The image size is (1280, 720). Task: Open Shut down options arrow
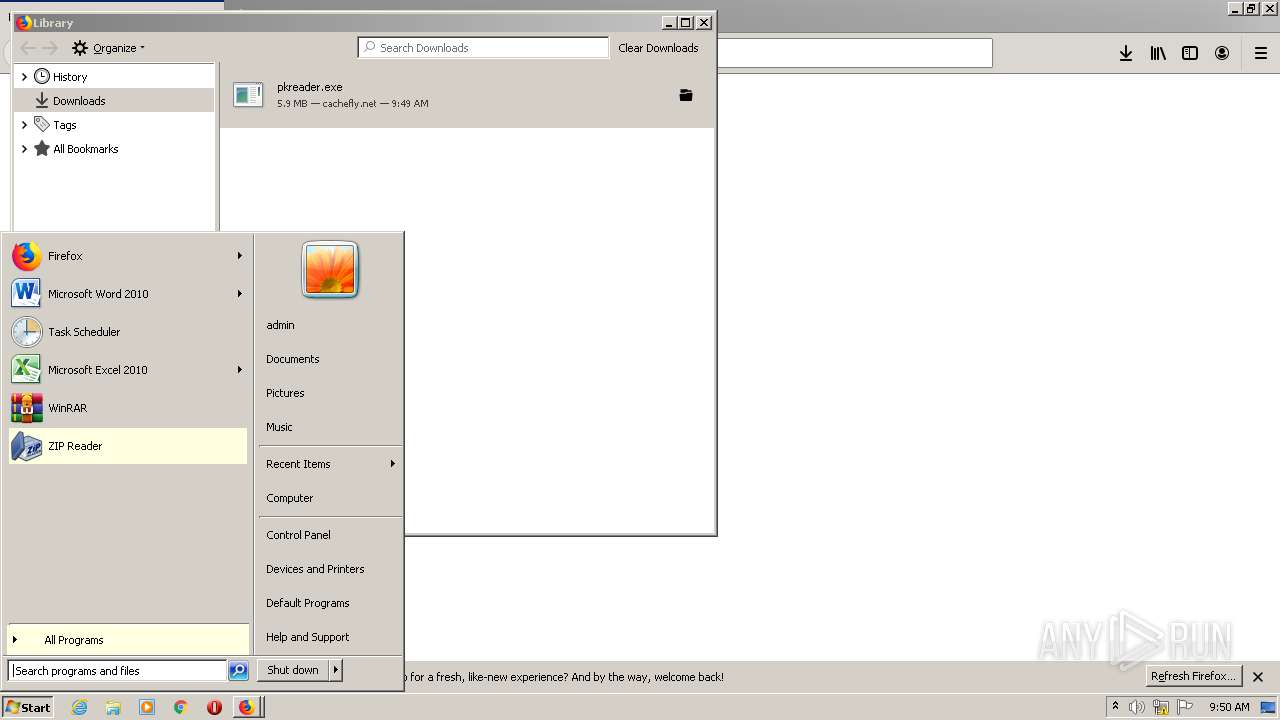click(336, 670)
